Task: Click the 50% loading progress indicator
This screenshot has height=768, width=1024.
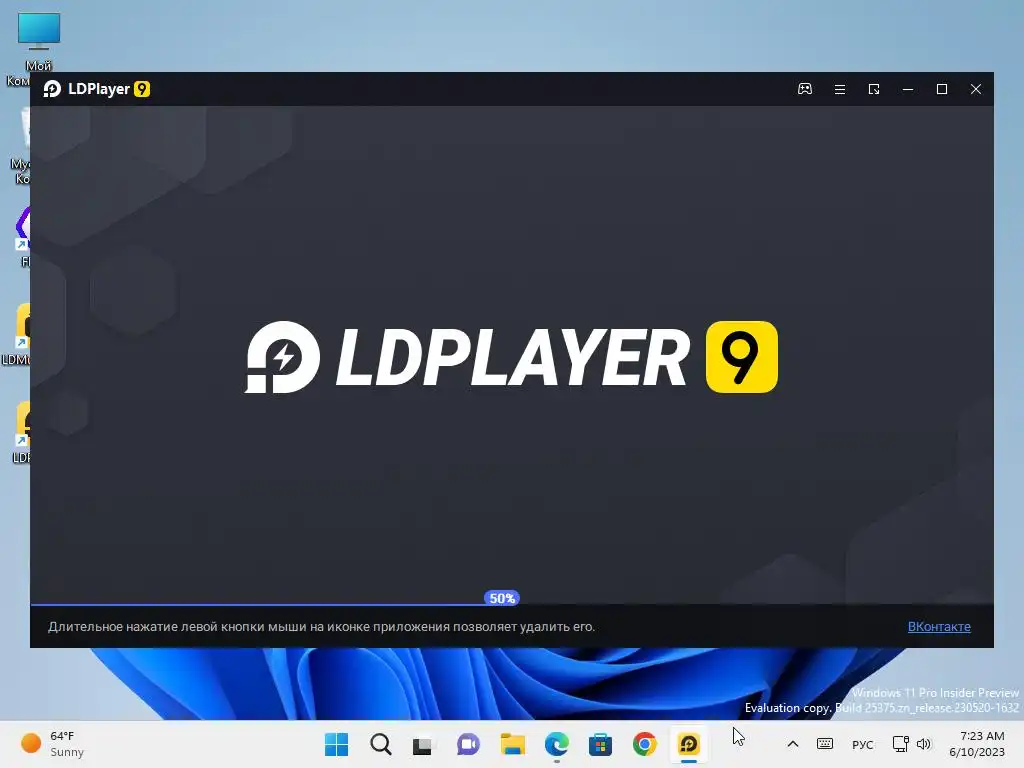Action: pyautogui.click(x=502, y=598)
